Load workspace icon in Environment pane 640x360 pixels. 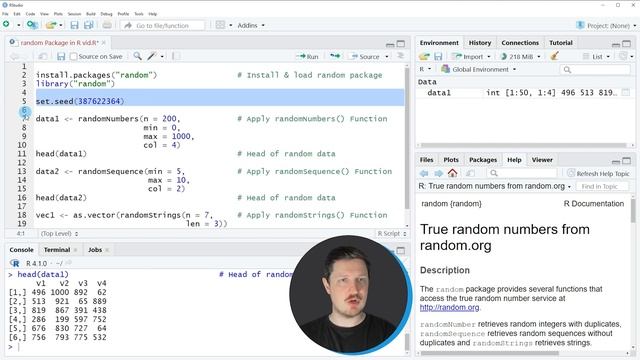coord(424,56)
